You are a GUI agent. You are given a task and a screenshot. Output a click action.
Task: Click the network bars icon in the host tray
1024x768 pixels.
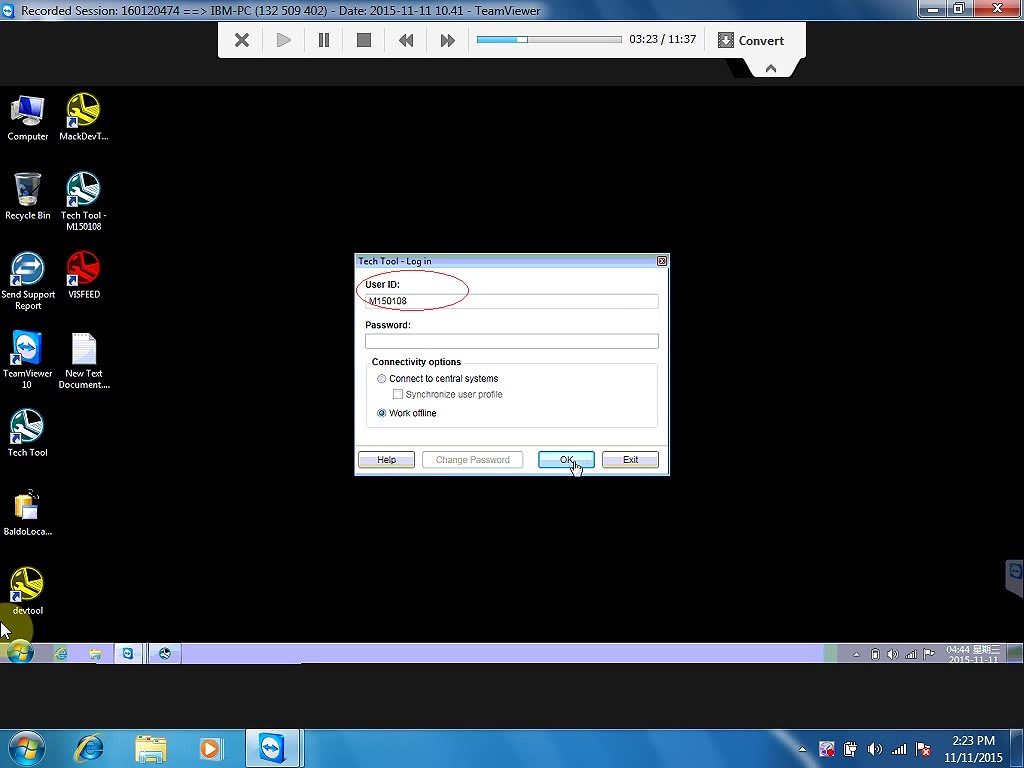point(899,749)
